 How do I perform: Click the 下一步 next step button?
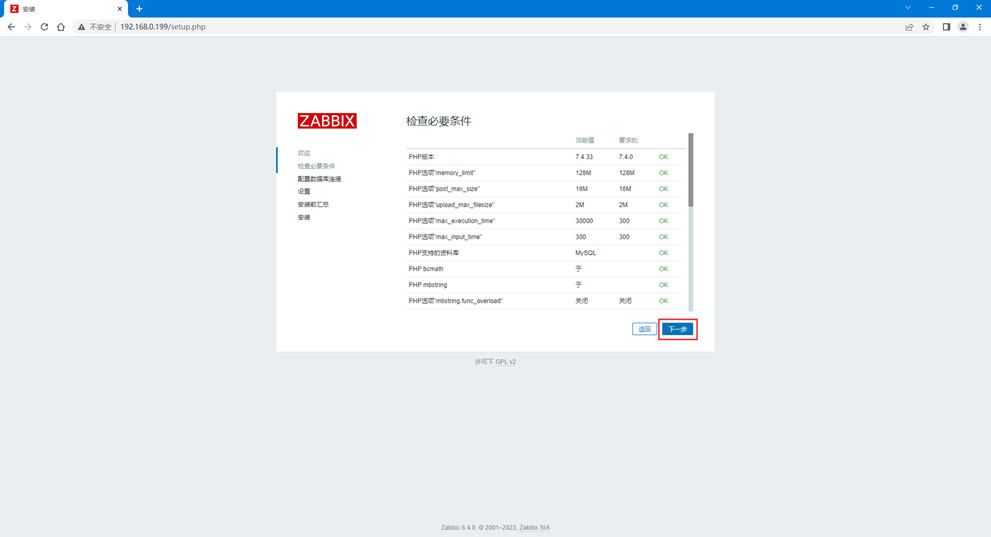678,329
